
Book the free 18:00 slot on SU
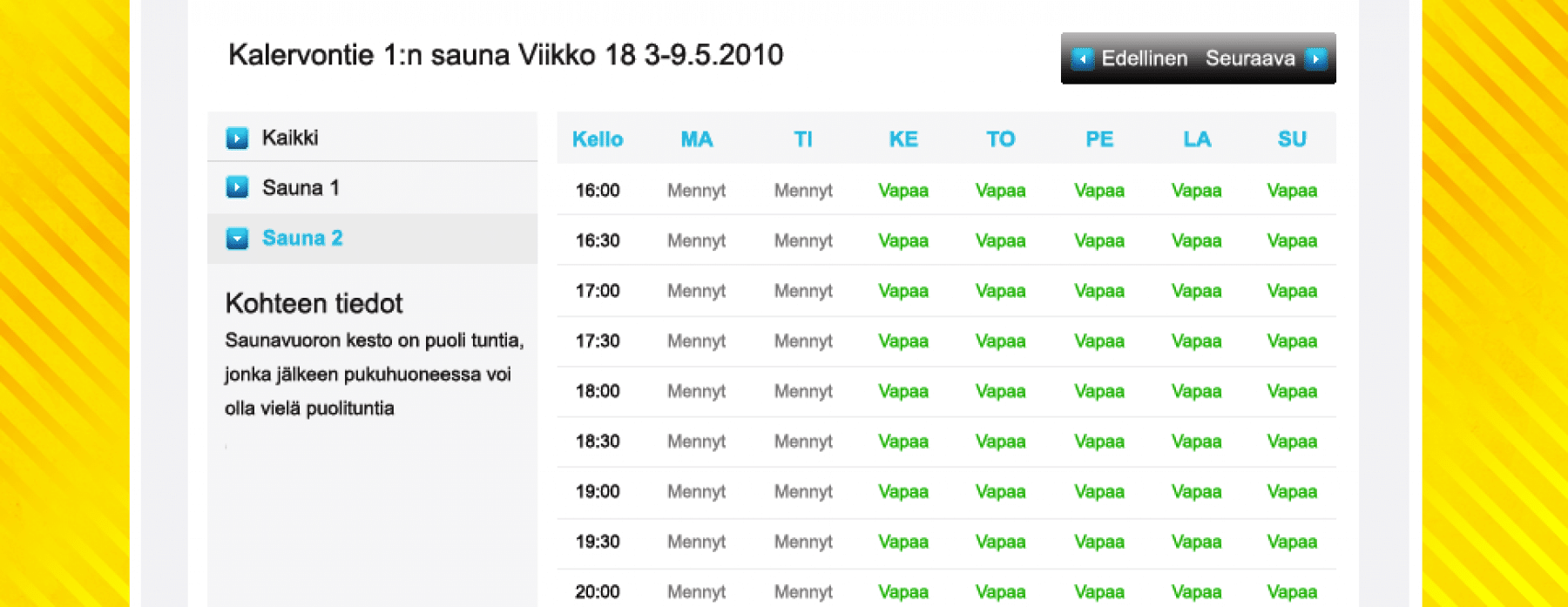coord(1292,391)
